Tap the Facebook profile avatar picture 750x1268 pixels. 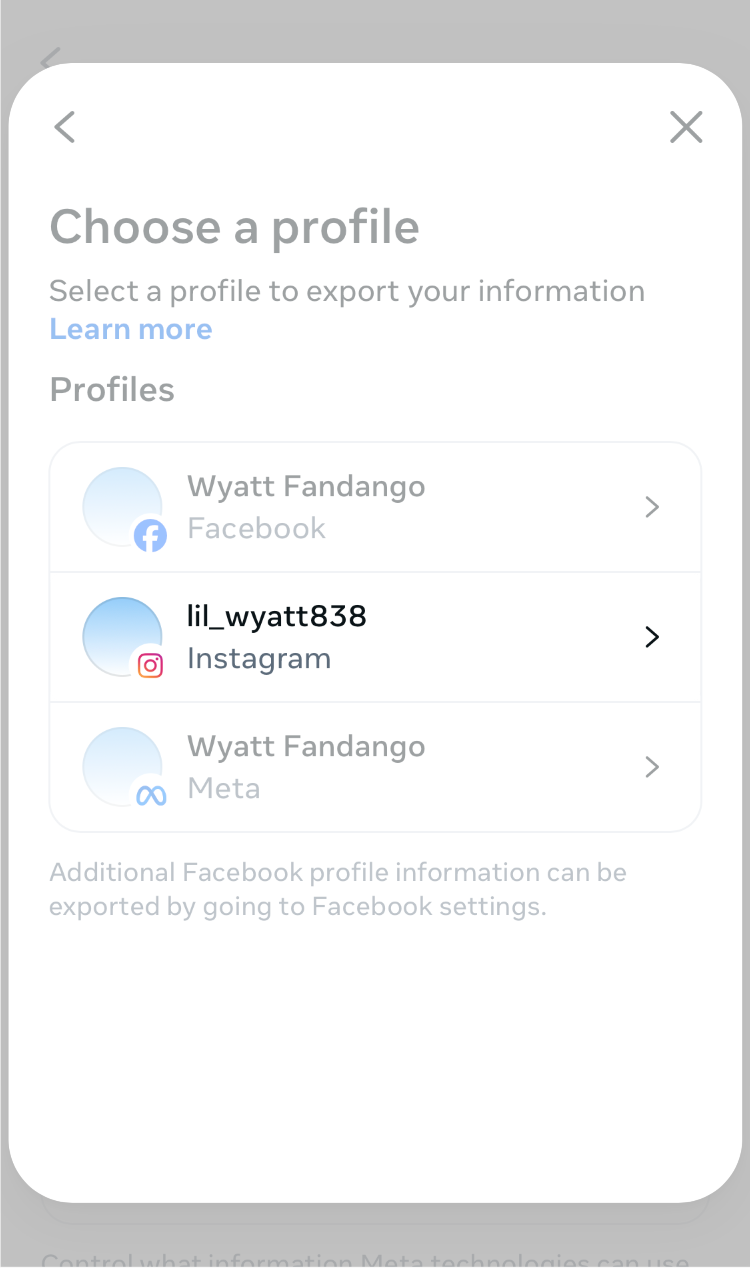(120, 504)
